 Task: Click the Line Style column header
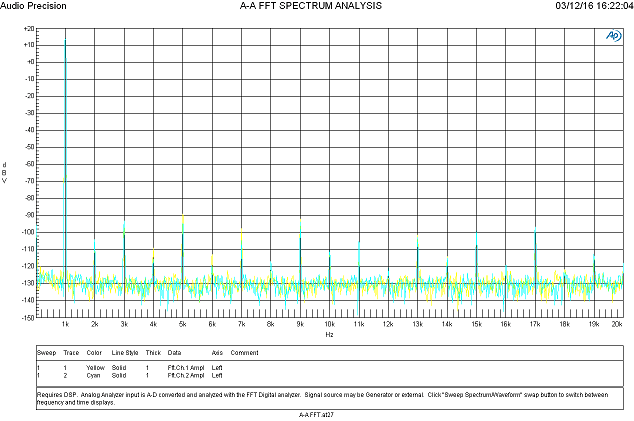pyautogui.click(x=125, y=353)
